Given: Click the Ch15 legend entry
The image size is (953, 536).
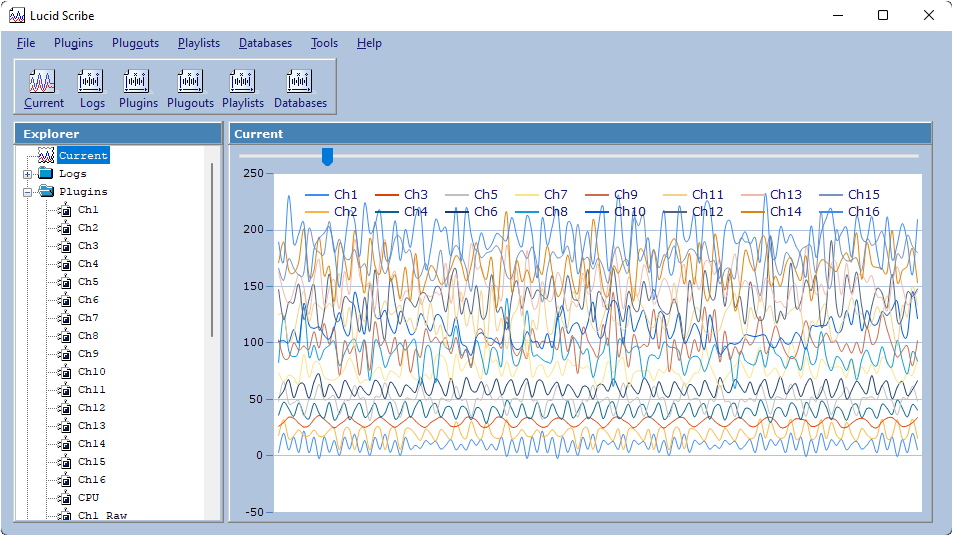Looking at the screenshot, I should point(850,194).
